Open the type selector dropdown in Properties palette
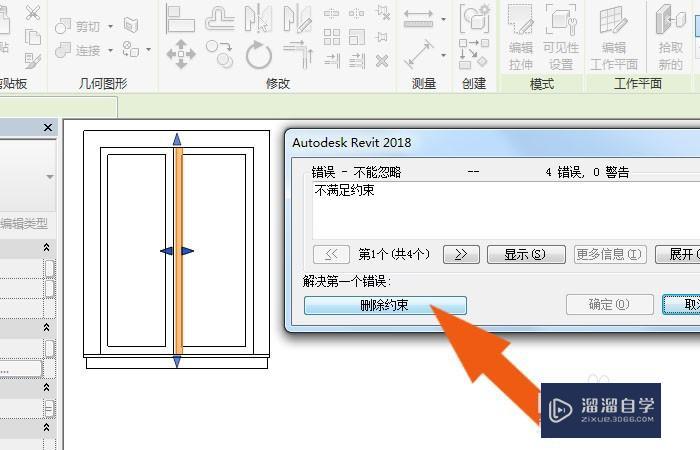The image size is (700, 450). (50, 177)
